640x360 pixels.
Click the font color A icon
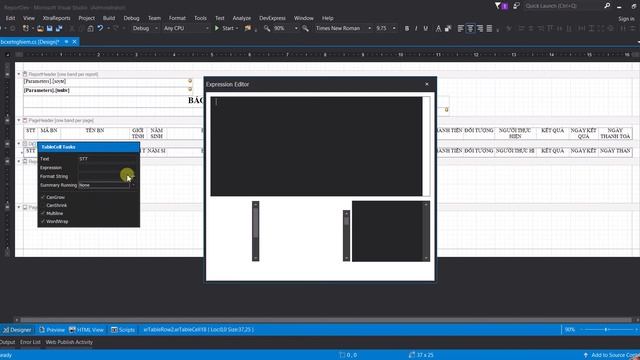point(438,29)
